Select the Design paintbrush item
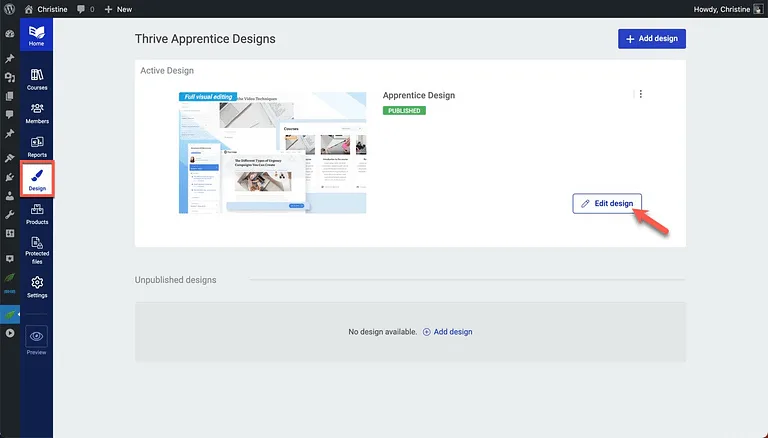The height and width of the screenshot is (438, 768). click(x=37, y=180)
